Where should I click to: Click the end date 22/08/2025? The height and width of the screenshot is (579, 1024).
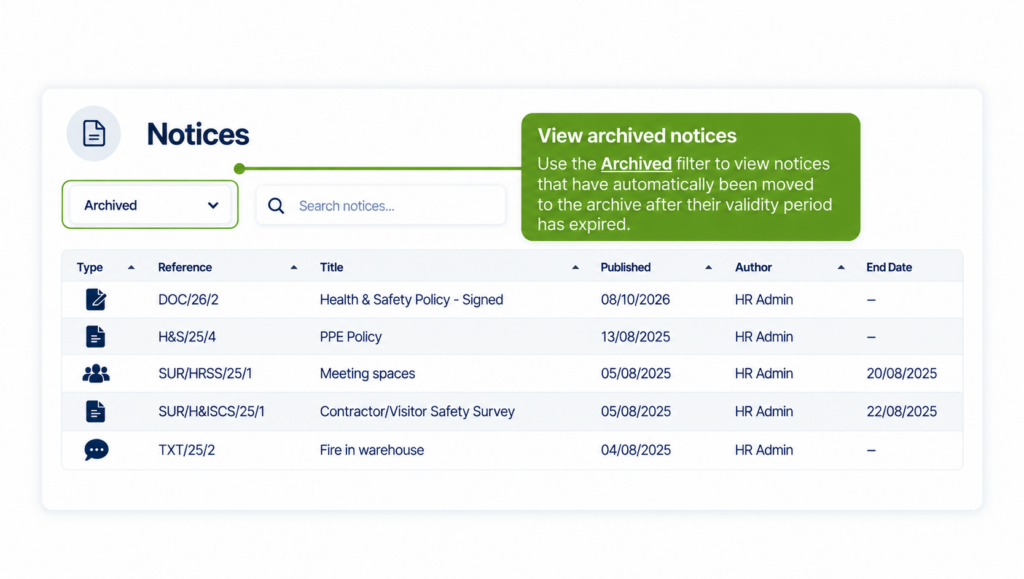tap(901, 411)
